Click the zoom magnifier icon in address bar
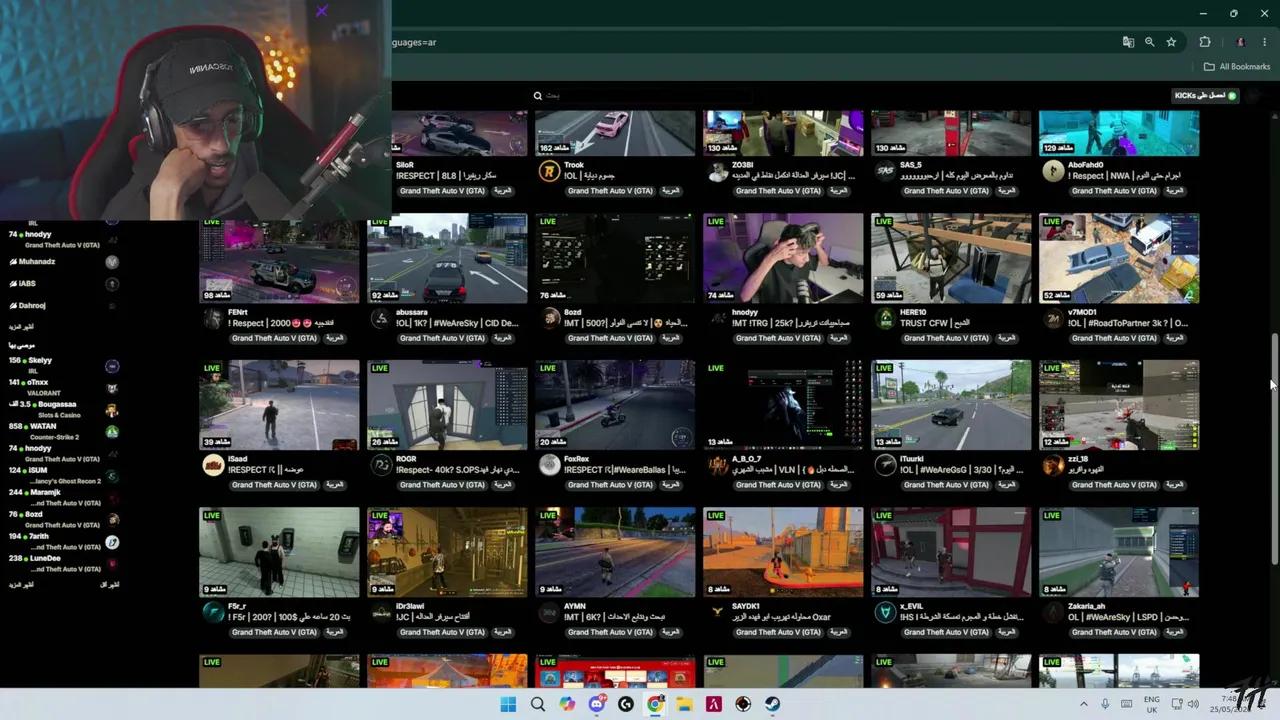Image resolution: width=1280 pixels, height=720 pixels. [x=1149, y=42]
